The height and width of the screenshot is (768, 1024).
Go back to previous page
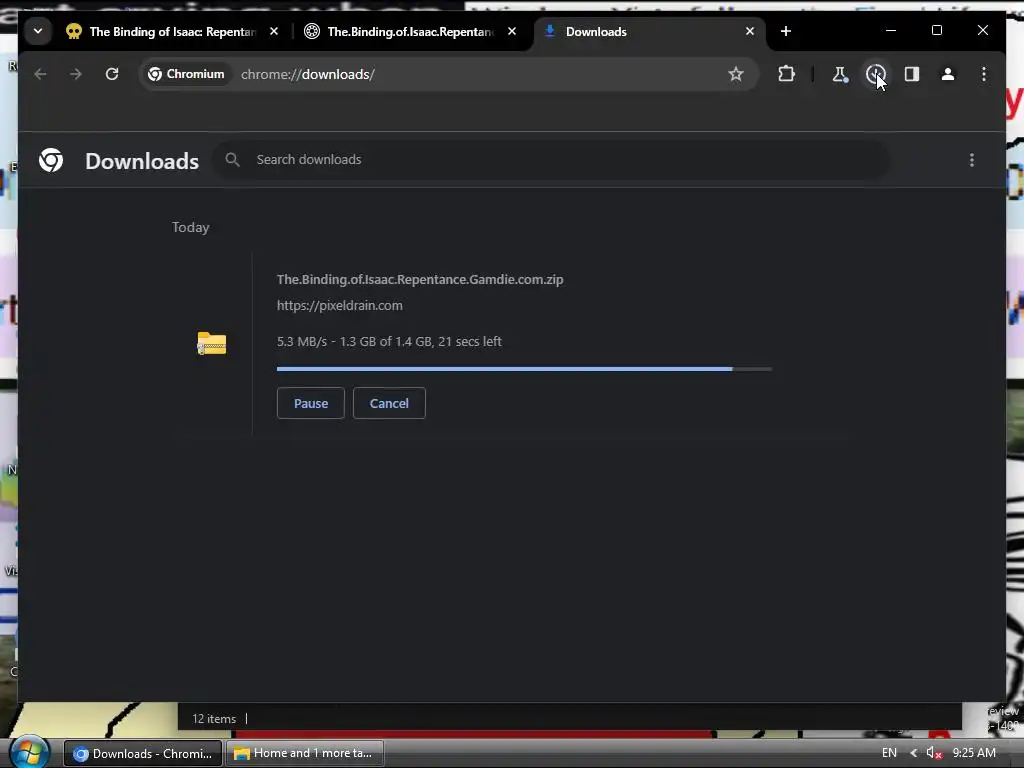[40, 74]
